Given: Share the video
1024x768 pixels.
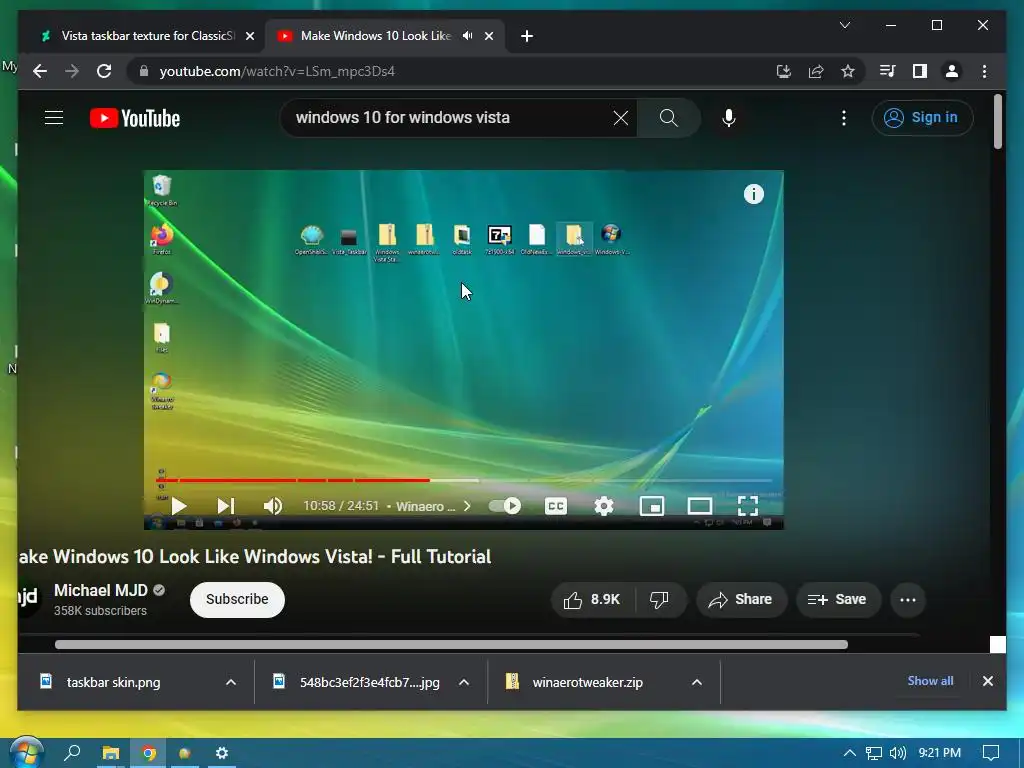Looking at the screenshot, I should [741, 600].
